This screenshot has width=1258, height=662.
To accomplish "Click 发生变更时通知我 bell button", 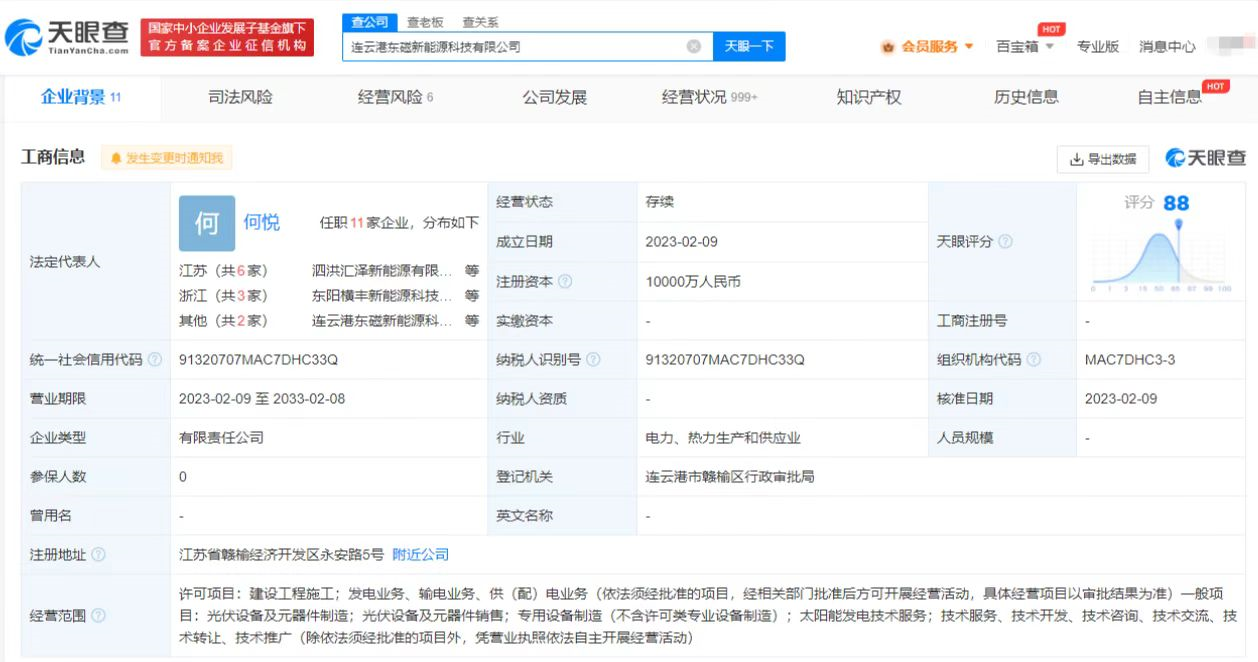I will coord(167,158).
